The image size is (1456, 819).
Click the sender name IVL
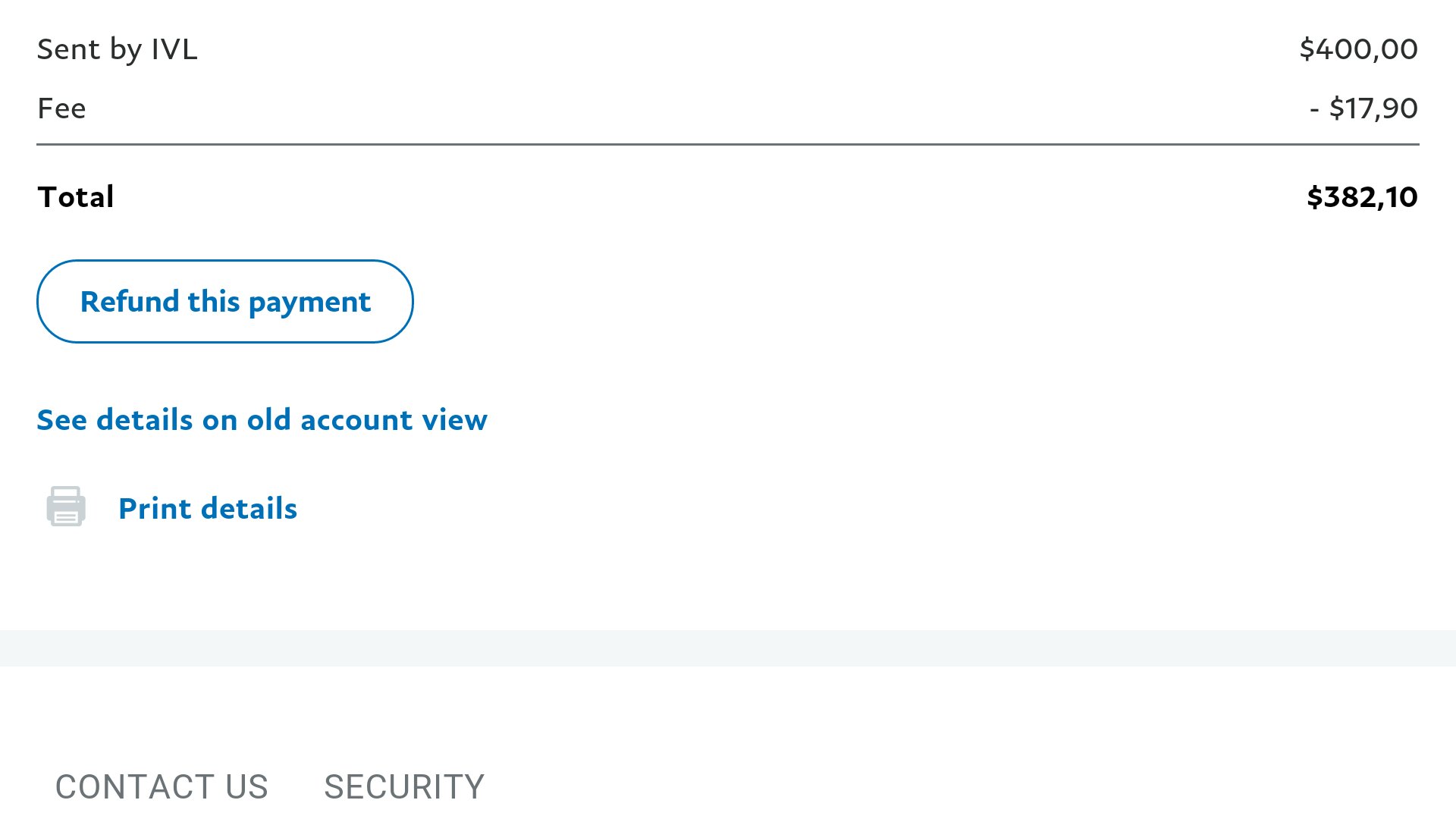click(174, 49)
